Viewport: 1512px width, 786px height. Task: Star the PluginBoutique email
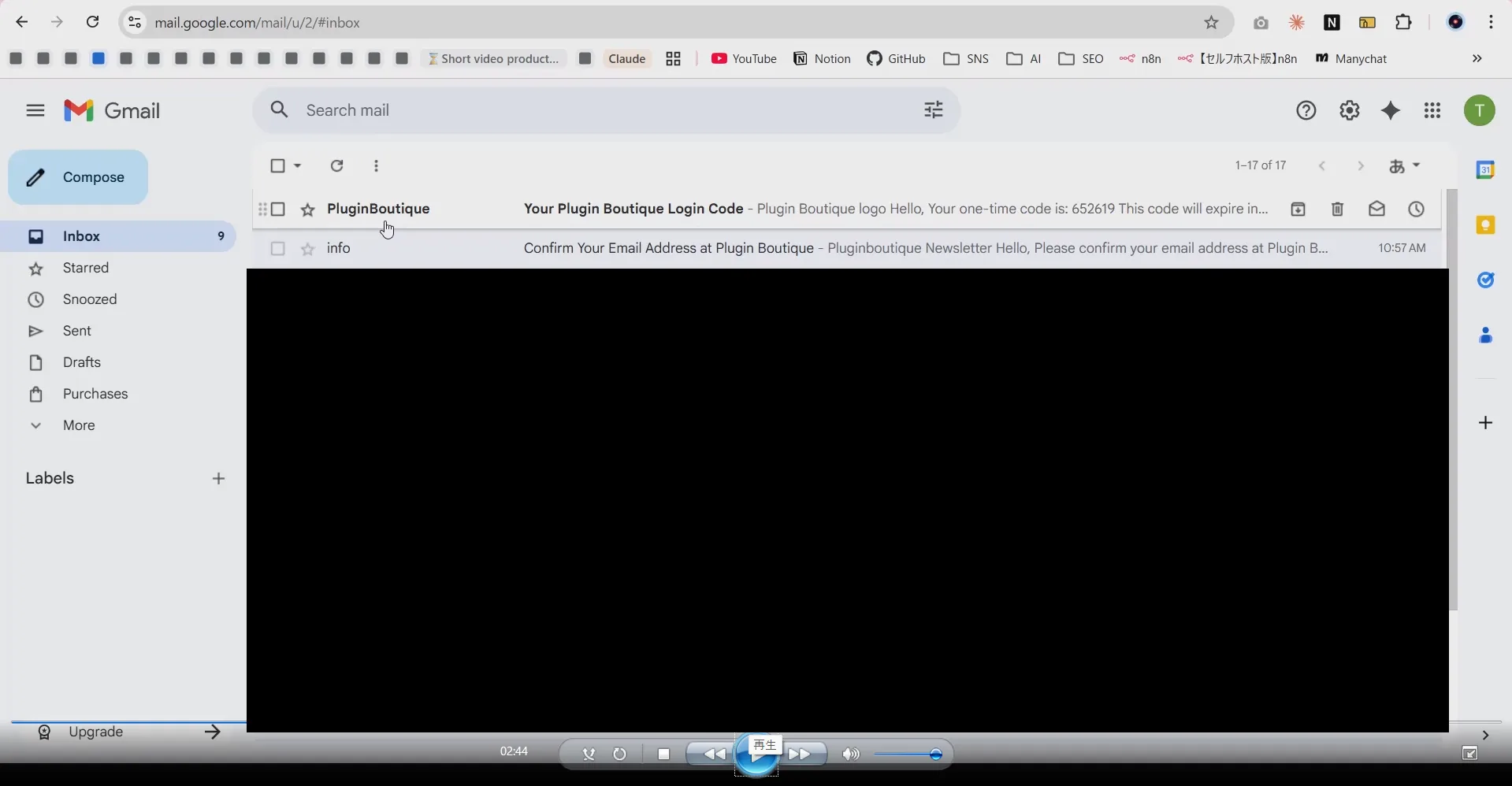tap(308, 209)
